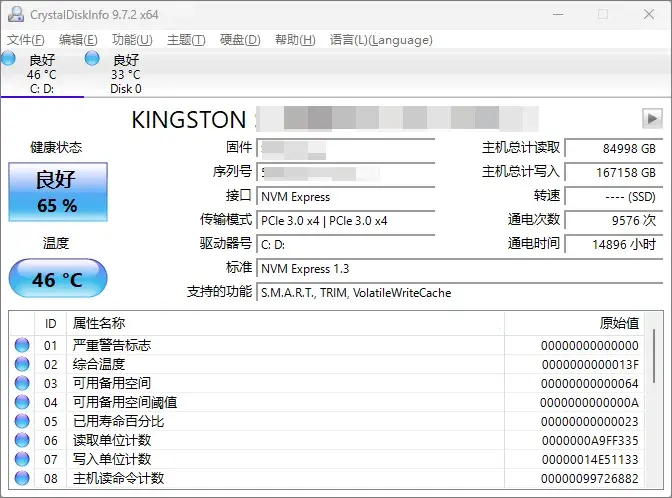Open the 语言(L)(Language) menu
The image size is (672, 498).
point(381,40)
